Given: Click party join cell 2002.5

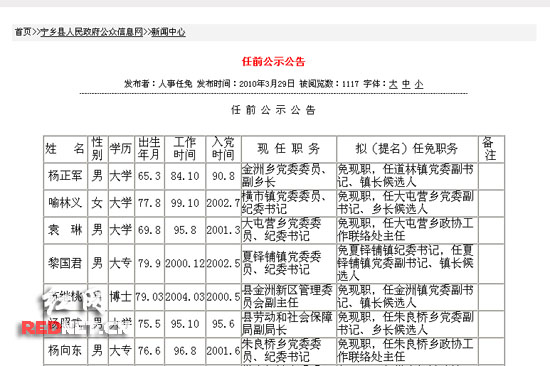Looking at the screenshot, I should point(223,263).
